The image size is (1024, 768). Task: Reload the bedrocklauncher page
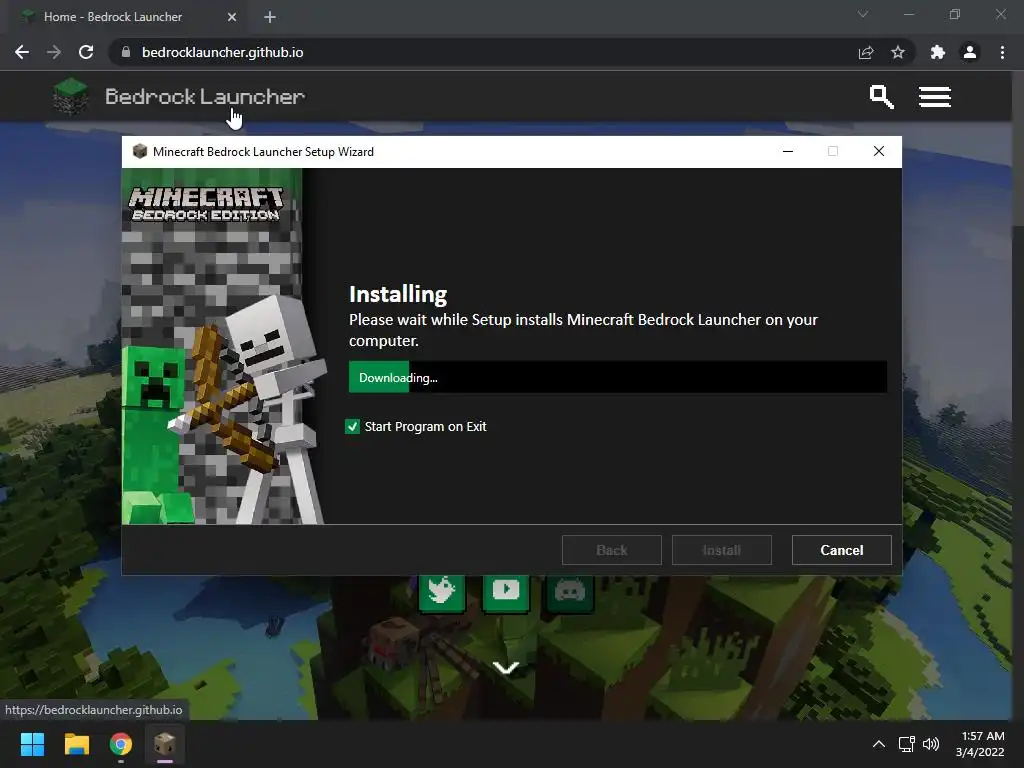pos(86,52)
